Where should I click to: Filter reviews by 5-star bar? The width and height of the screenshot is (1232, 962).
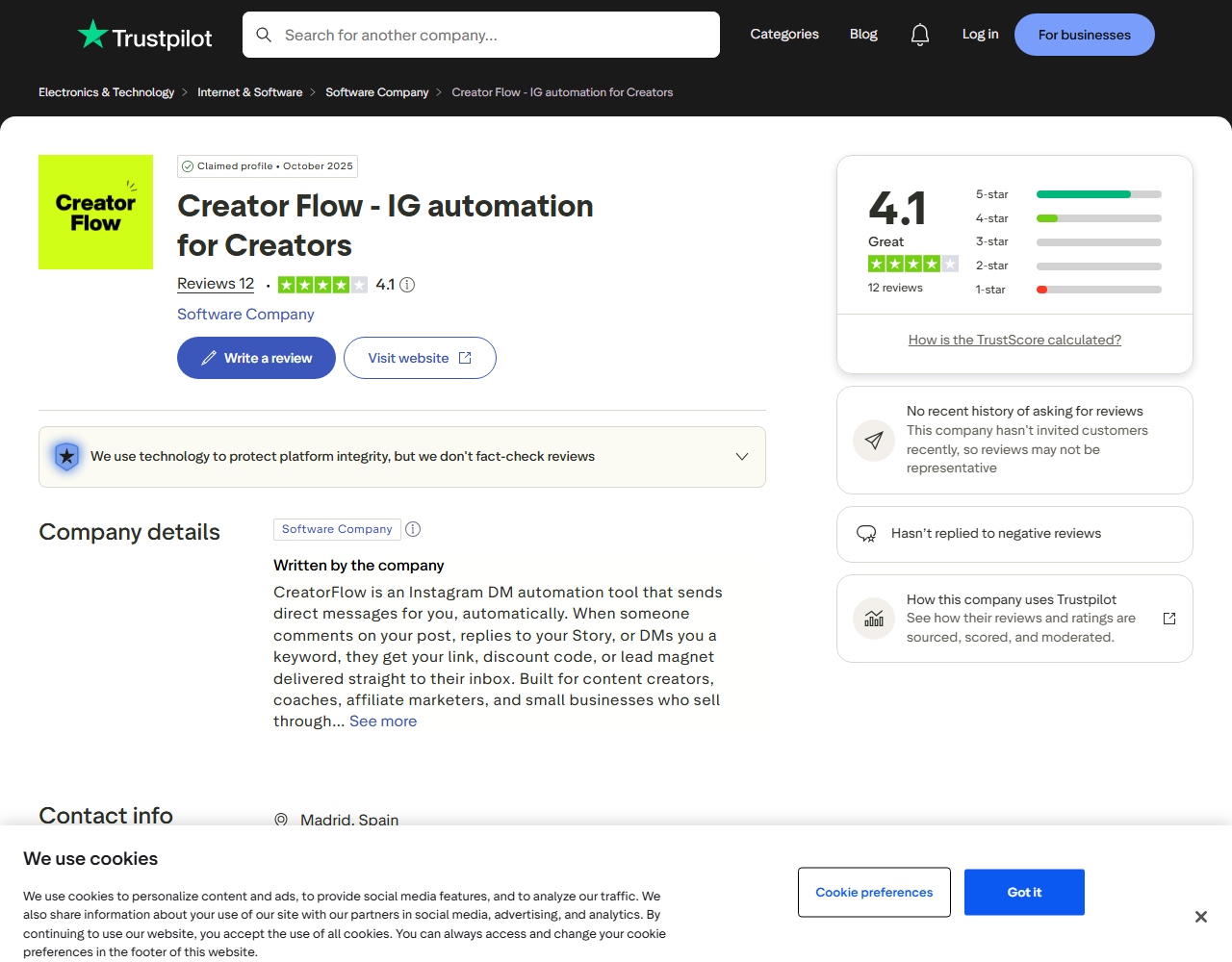click(x=1099, y=194)
